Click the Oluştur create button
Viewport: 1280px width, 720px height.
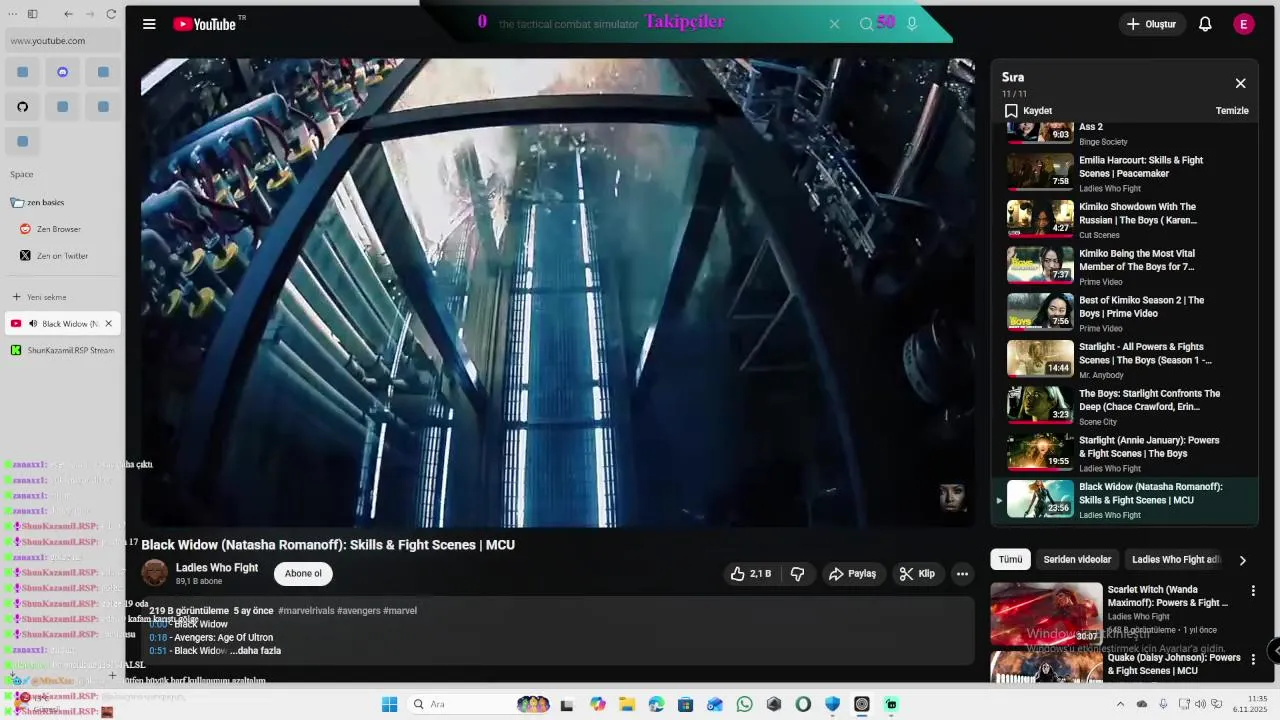(x=1152, y=24)
